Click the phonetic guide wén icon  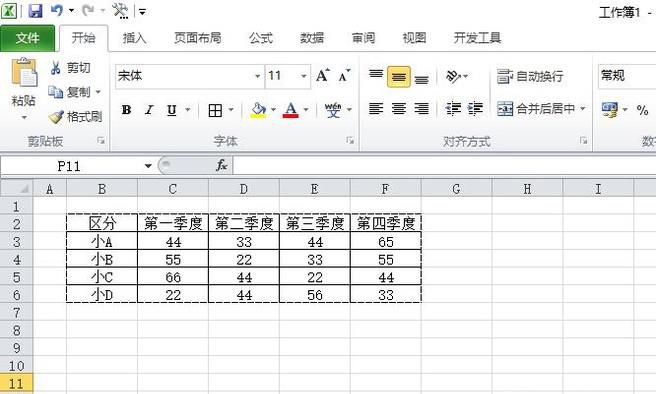pos(333,110)
